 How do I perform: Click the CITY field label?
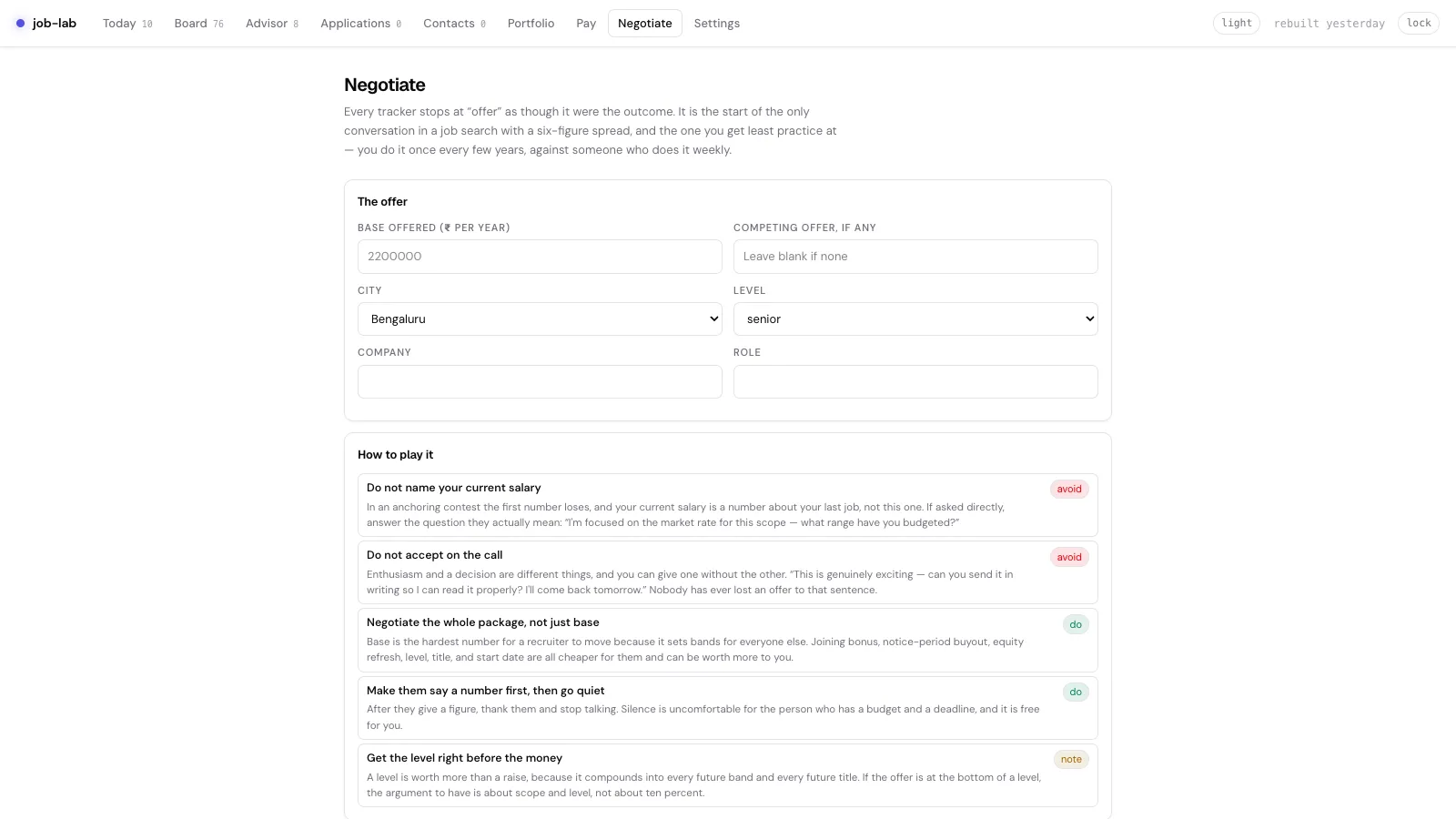click(369, 290)
